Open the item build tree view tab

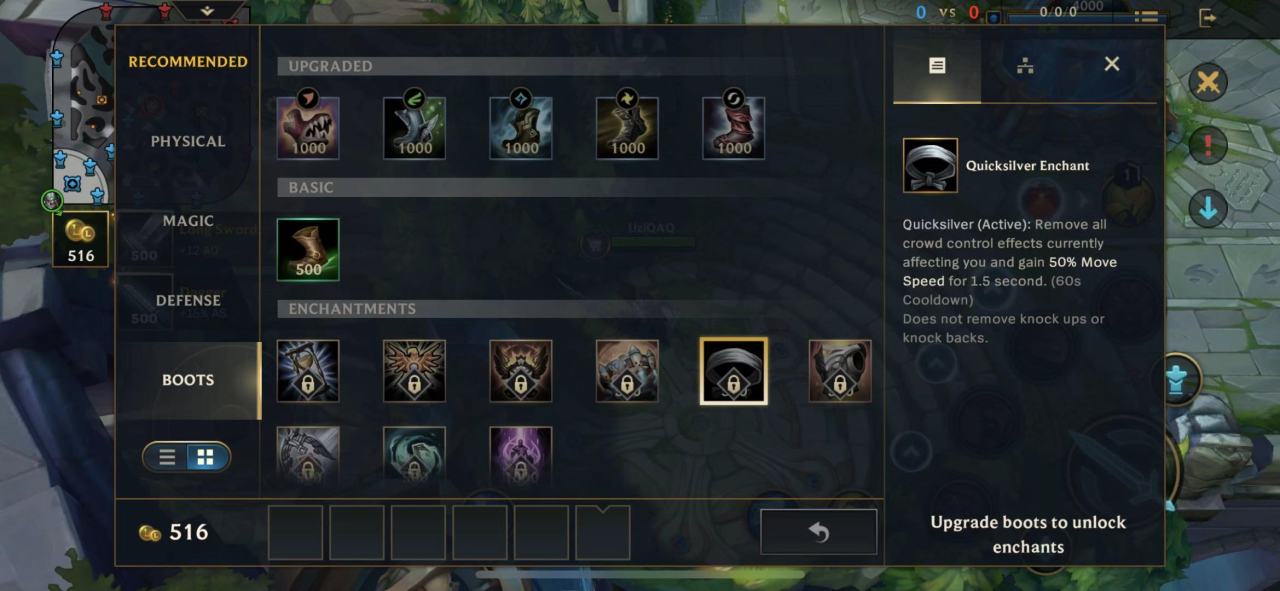(1024, 65)
